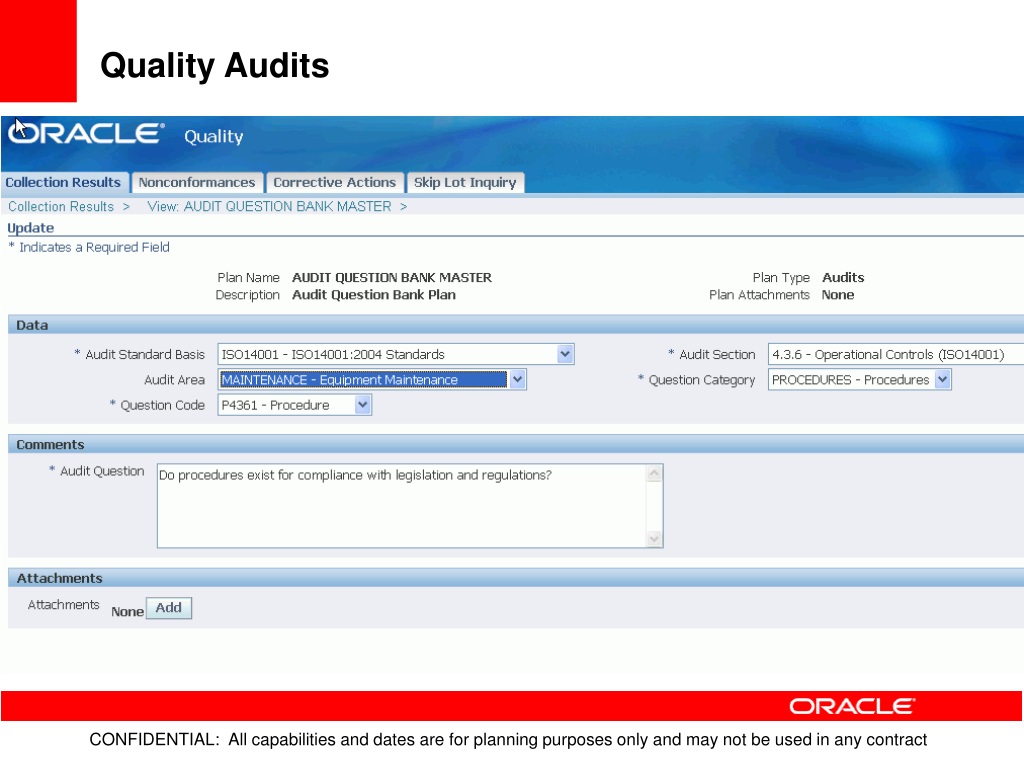
Task: Click the Data section header
Action: coord(516,325)
